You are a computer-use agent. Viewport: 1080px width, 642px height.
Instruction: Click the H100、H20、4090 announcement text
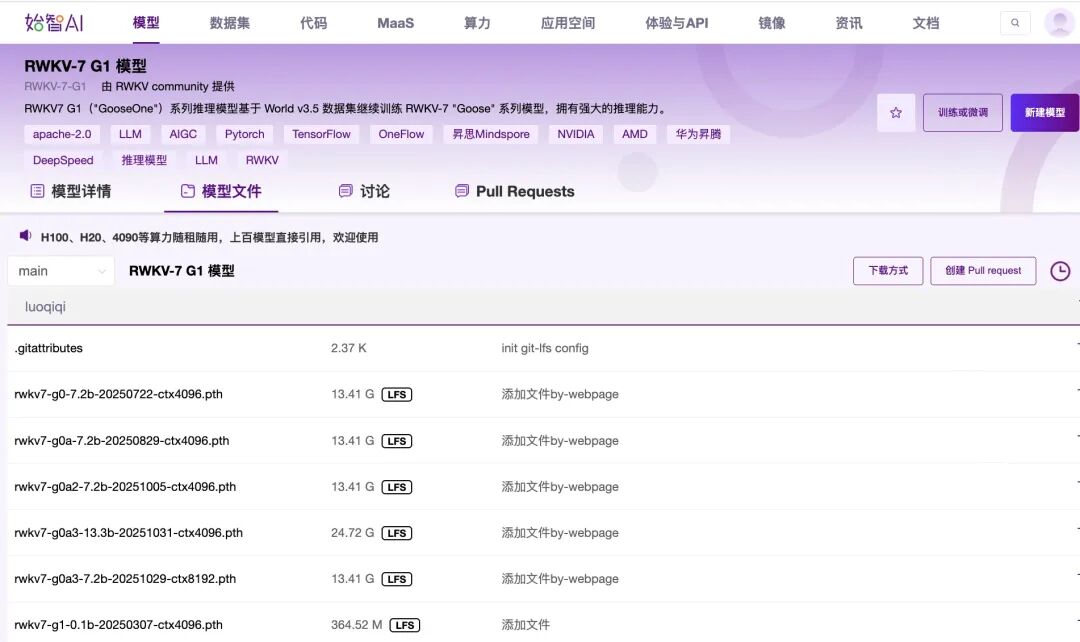click(x=209, y=238)
